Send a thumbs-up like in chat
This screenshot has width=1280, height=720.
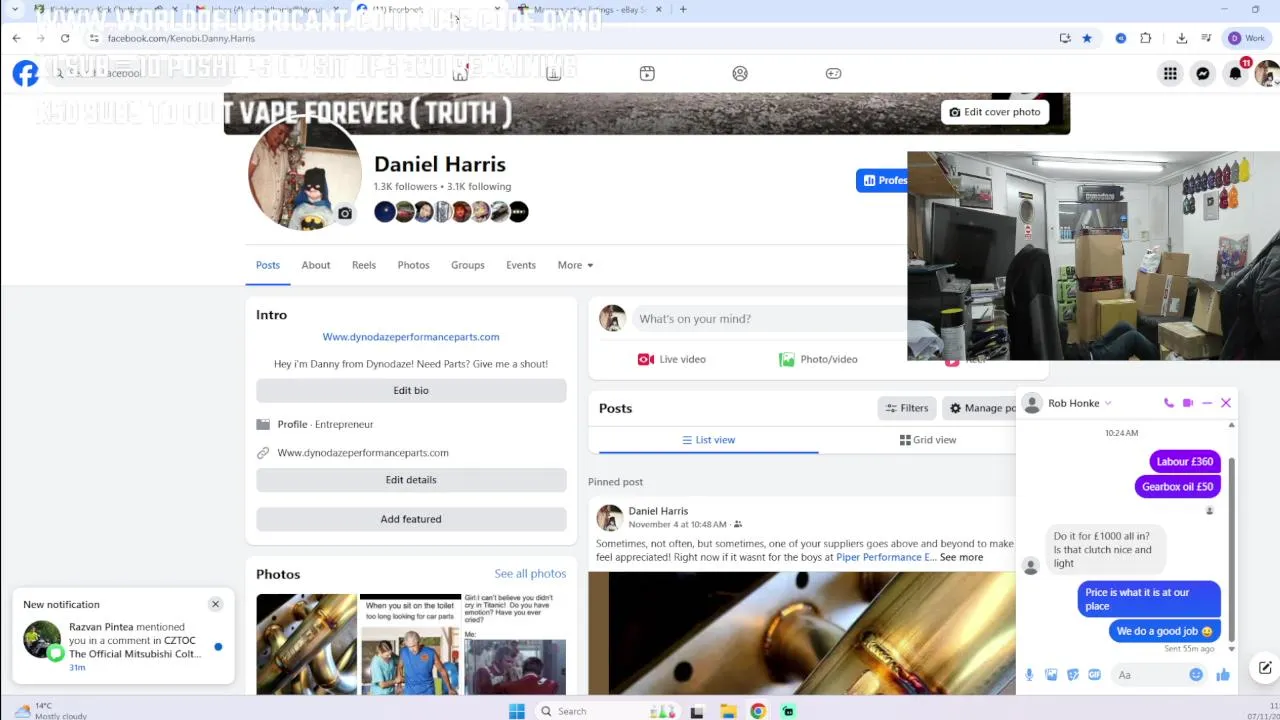click(x=1223, y=675)
